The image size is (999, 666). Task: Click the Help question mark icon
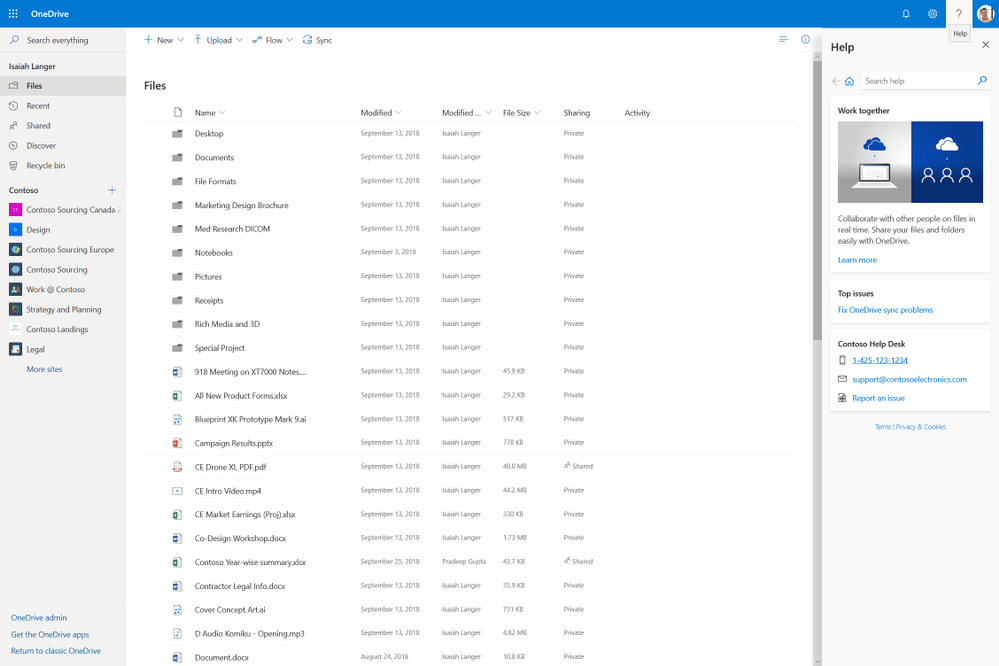(959, 14)
